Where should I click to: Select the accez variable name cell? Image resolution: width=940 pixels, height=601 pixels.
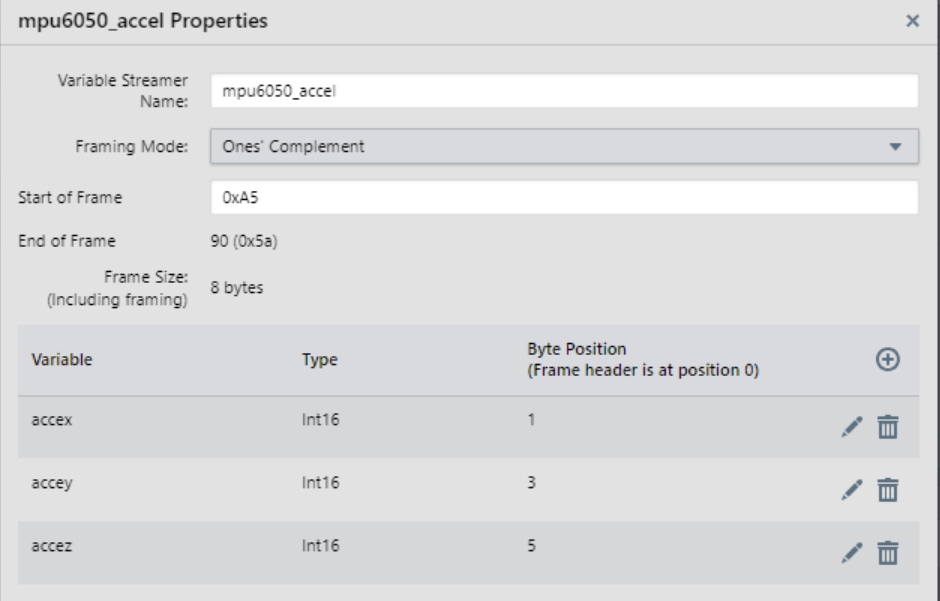[52, 546]
